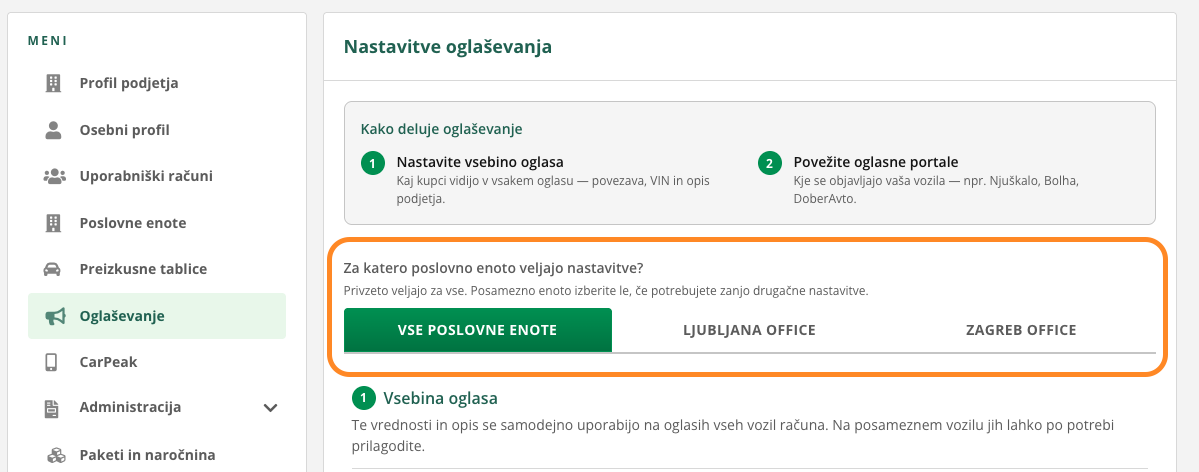Viewport: 1199px width, 472px height.
Task: Click the Administracija document icon
Action: (52, 408)
